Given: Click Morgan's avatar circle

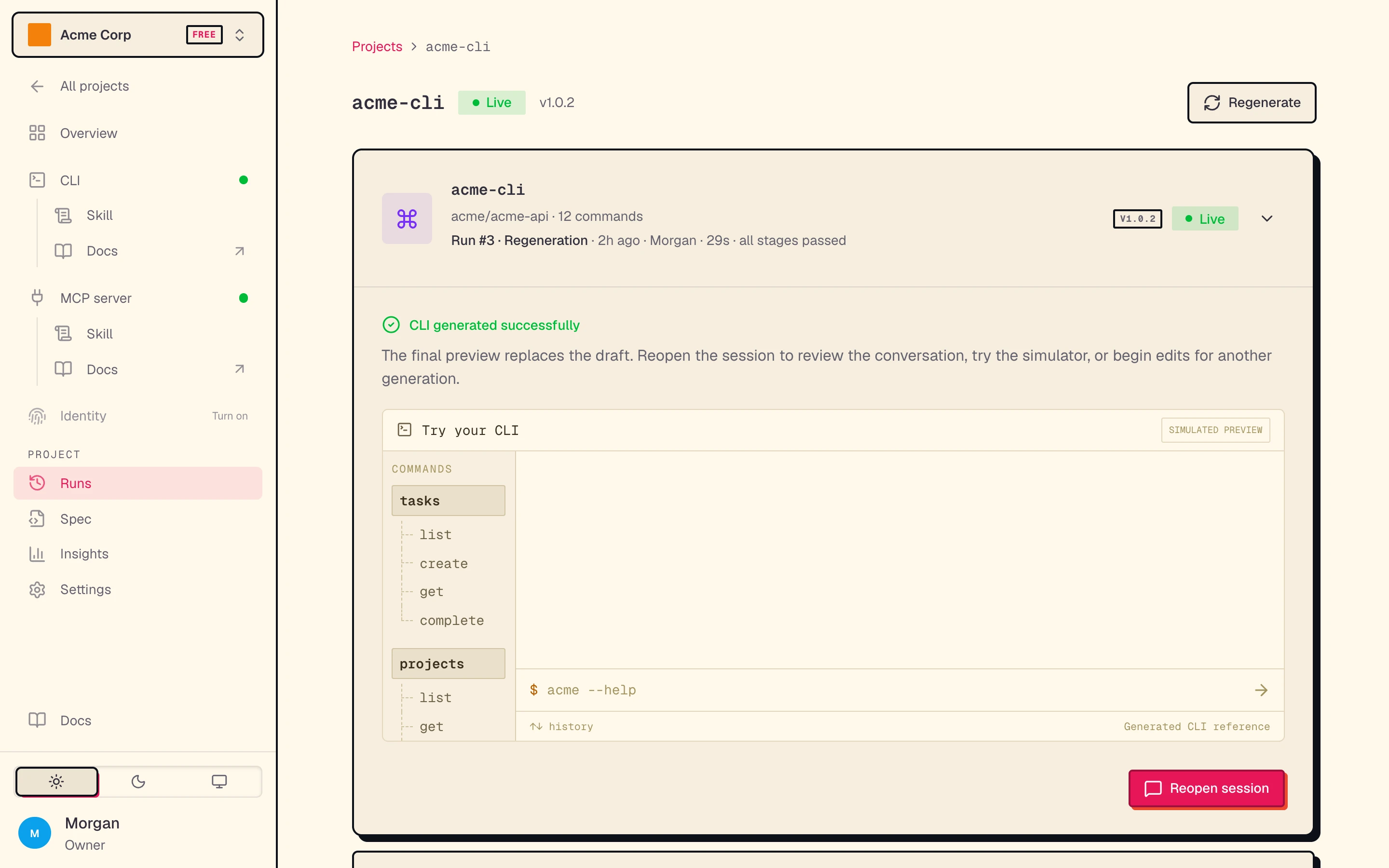Looking at the screenshot, I should coord(34,833).
